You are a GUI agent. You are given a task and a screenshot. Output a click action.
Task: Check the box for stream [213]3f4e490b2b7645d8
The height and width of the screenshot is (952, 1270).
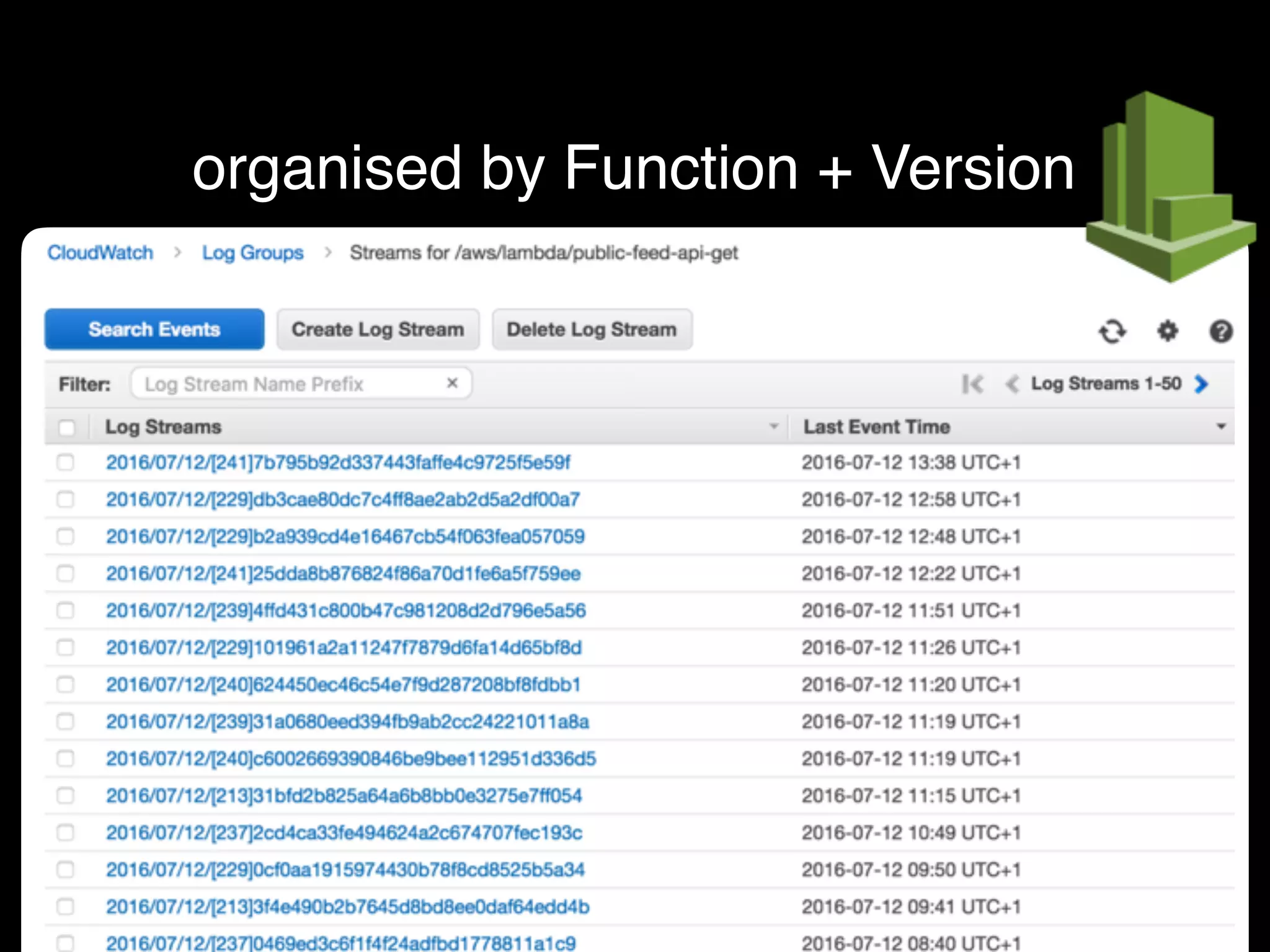pyautogui.click(x=66, y=907)
